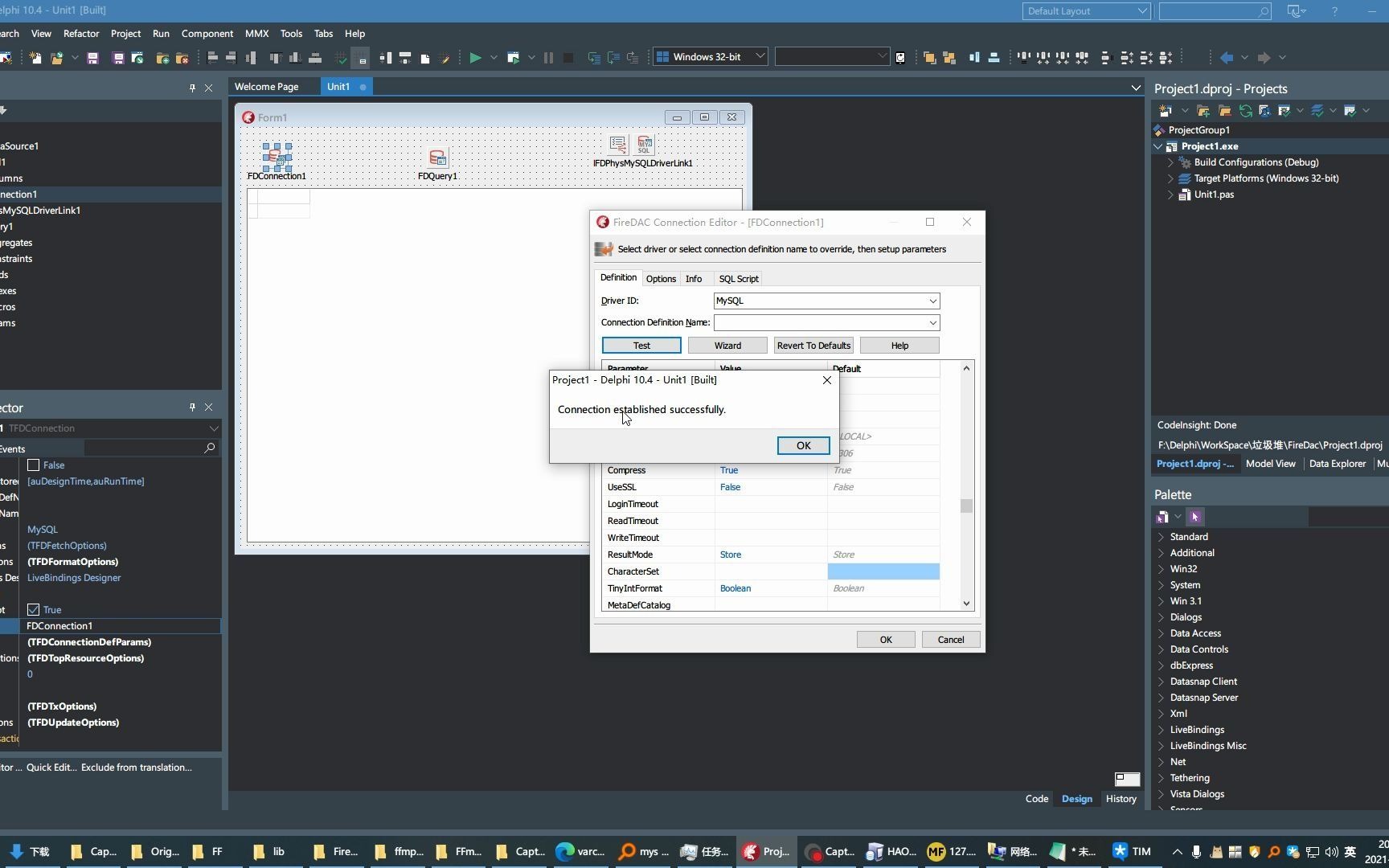
Task: Switch to SQL Script tab
Action: [739, 279]
